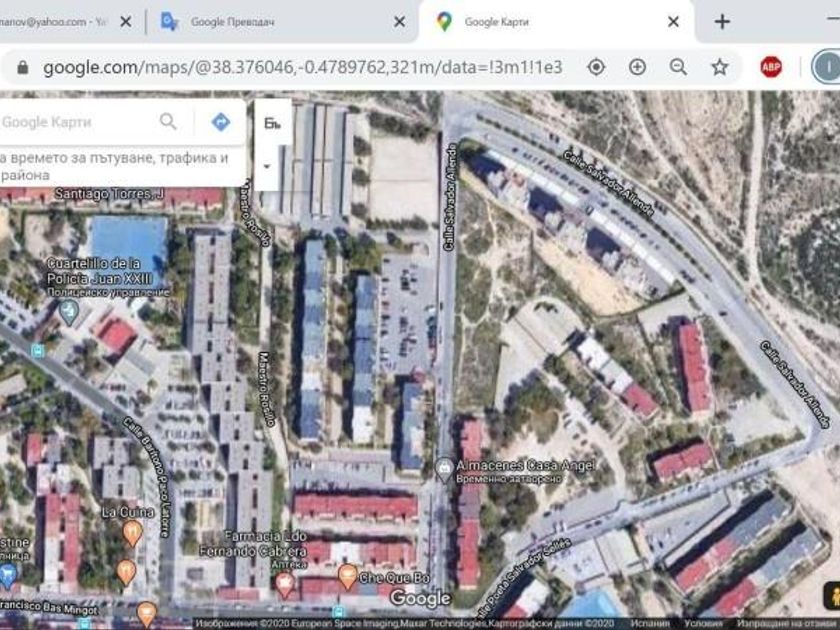Viewport: 840px width, 630px height.
Task: Select the Farmacia Ldo Fernando Cabrera pin
Action: pos(285,585)
